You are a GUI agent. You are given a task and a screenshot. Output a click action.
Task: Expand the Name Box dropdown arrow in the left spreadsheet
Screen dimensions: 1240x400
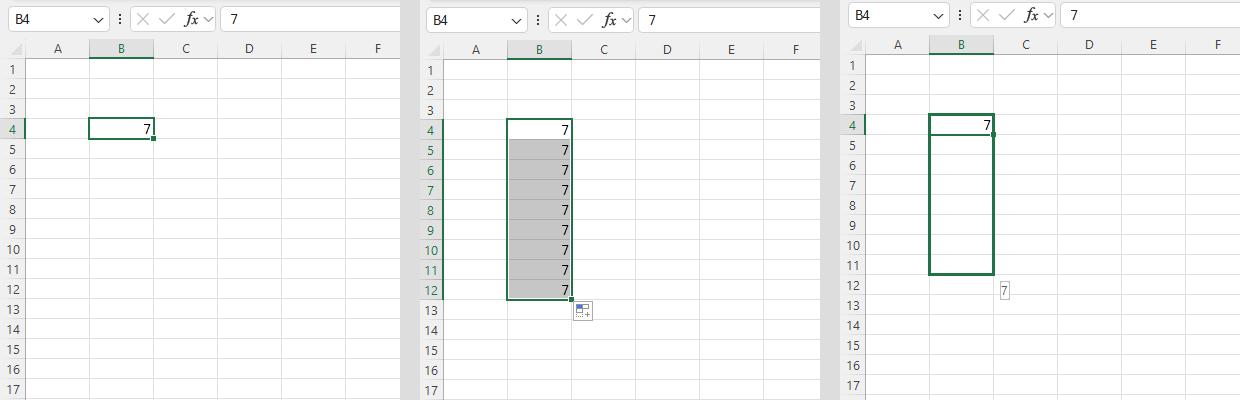[x=97, y=20]
